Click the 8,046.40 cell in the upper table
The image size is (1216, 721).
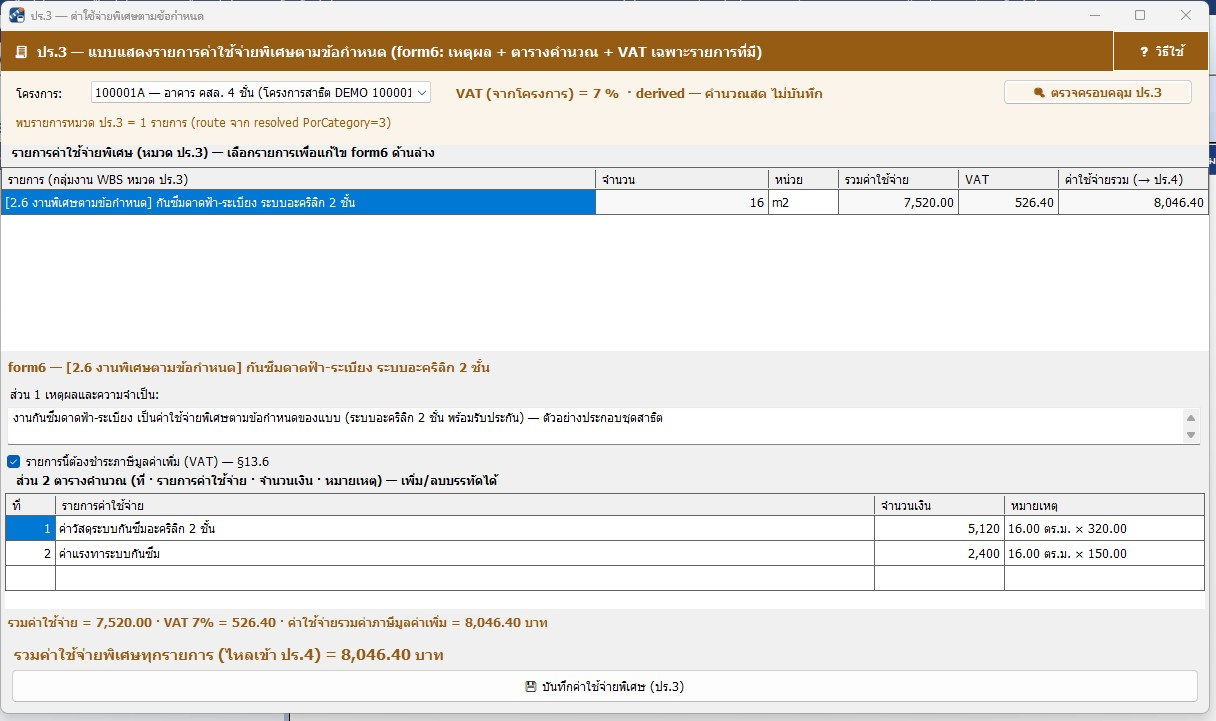coord(1133,203)
